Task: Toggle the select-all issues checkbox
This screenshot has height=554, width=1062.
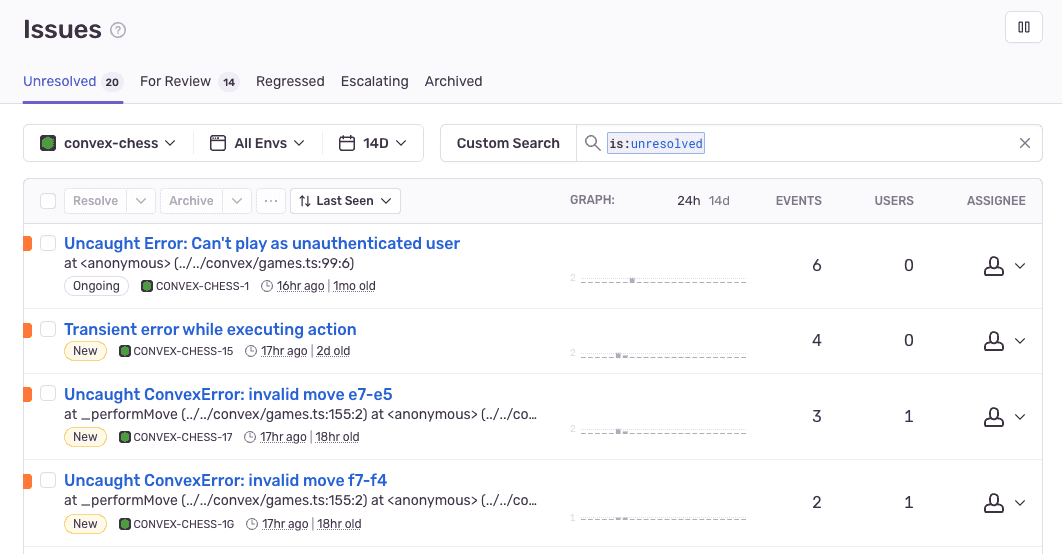Action: [48, 201]
